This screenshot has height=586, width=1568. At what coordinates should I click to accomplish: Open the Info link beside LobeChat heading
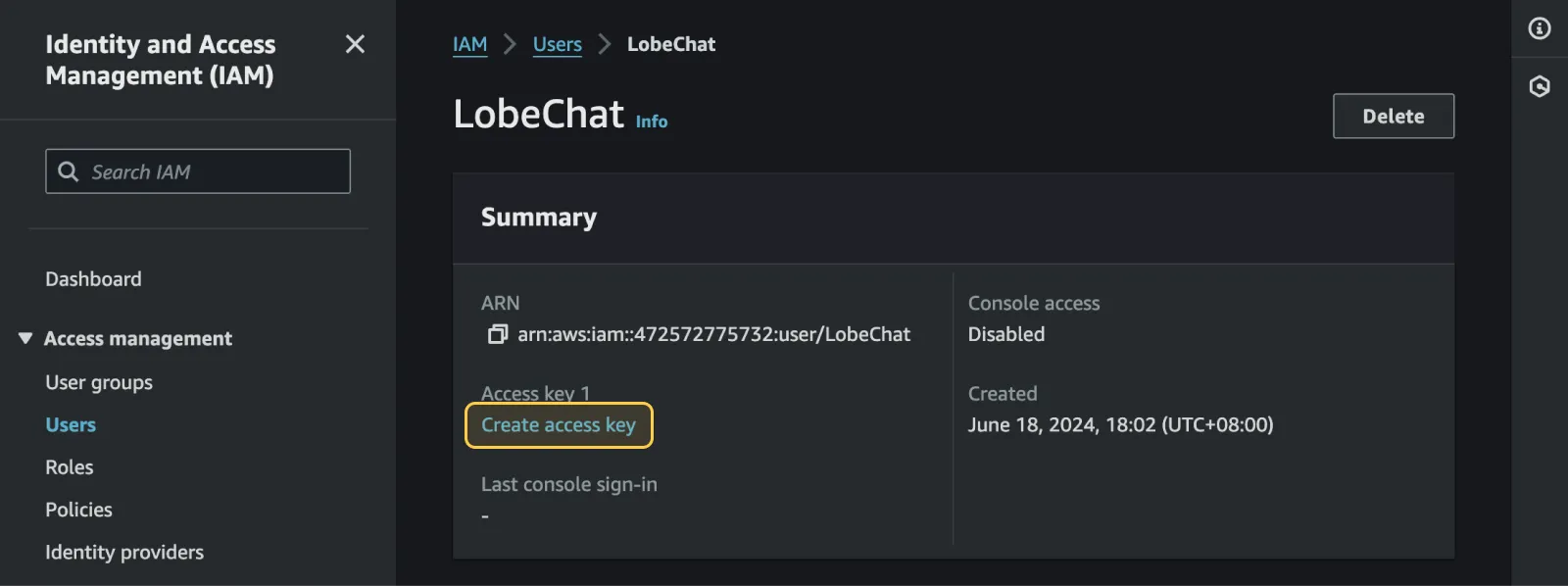click(651, 121)
